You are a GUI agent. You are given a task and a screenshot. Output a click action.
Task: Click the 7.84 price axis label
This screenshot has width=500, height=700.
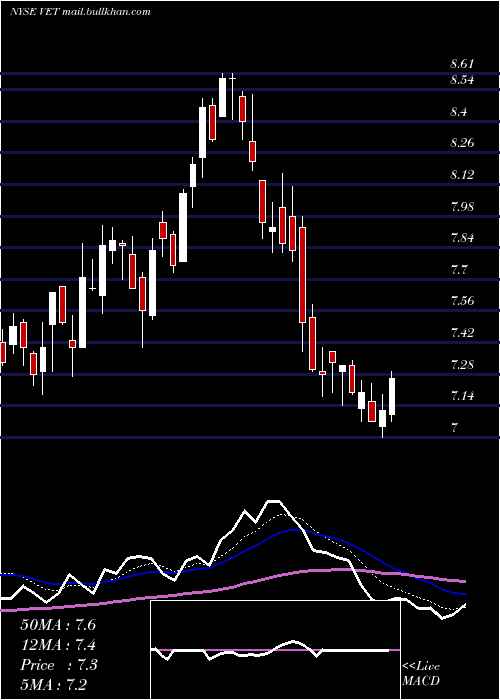(462, 238)
